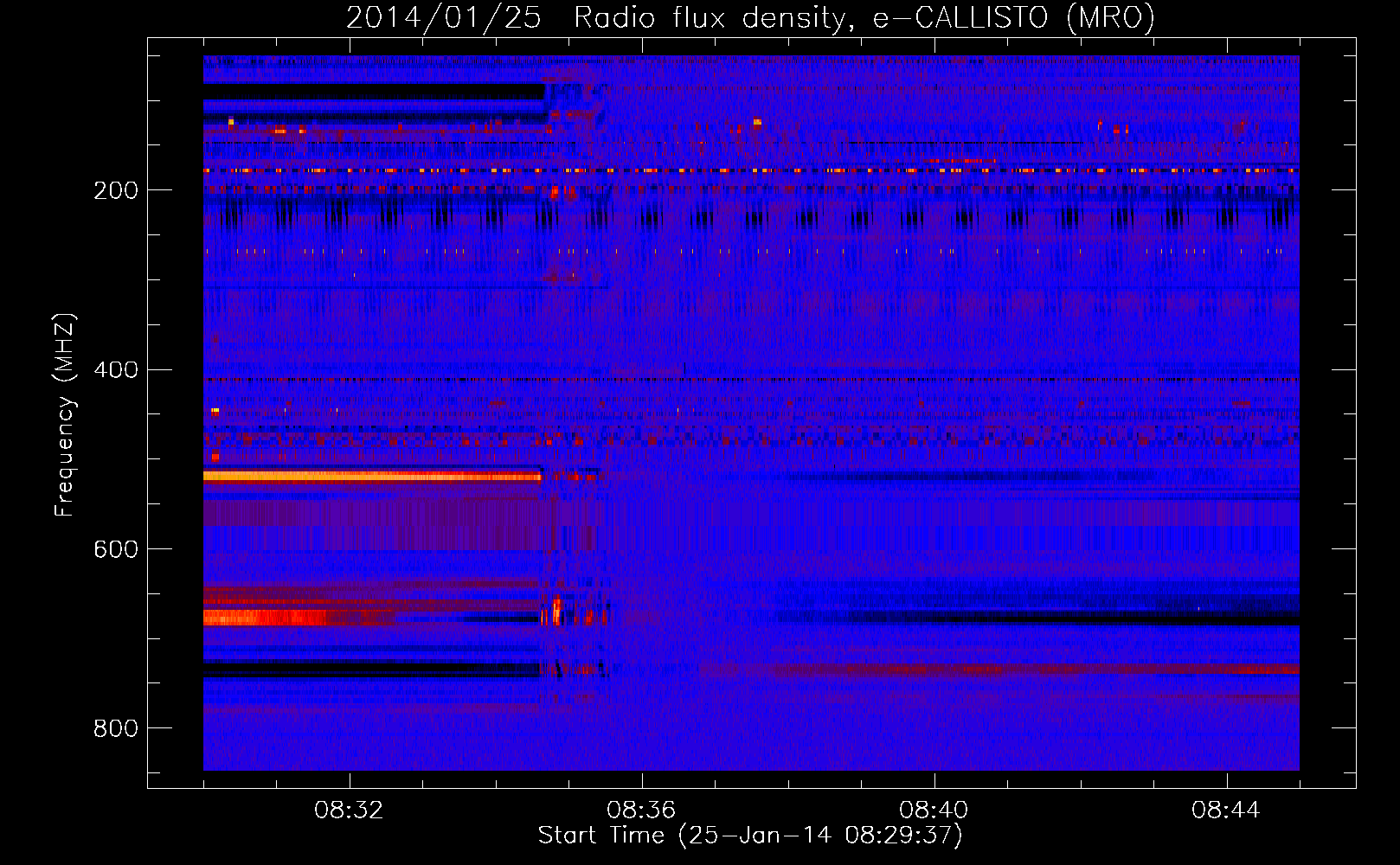Image resolution: width=1400 pixels, height=865 pixels.
Task: Click the 200 frequency tick label
Action: pos(116,190)
